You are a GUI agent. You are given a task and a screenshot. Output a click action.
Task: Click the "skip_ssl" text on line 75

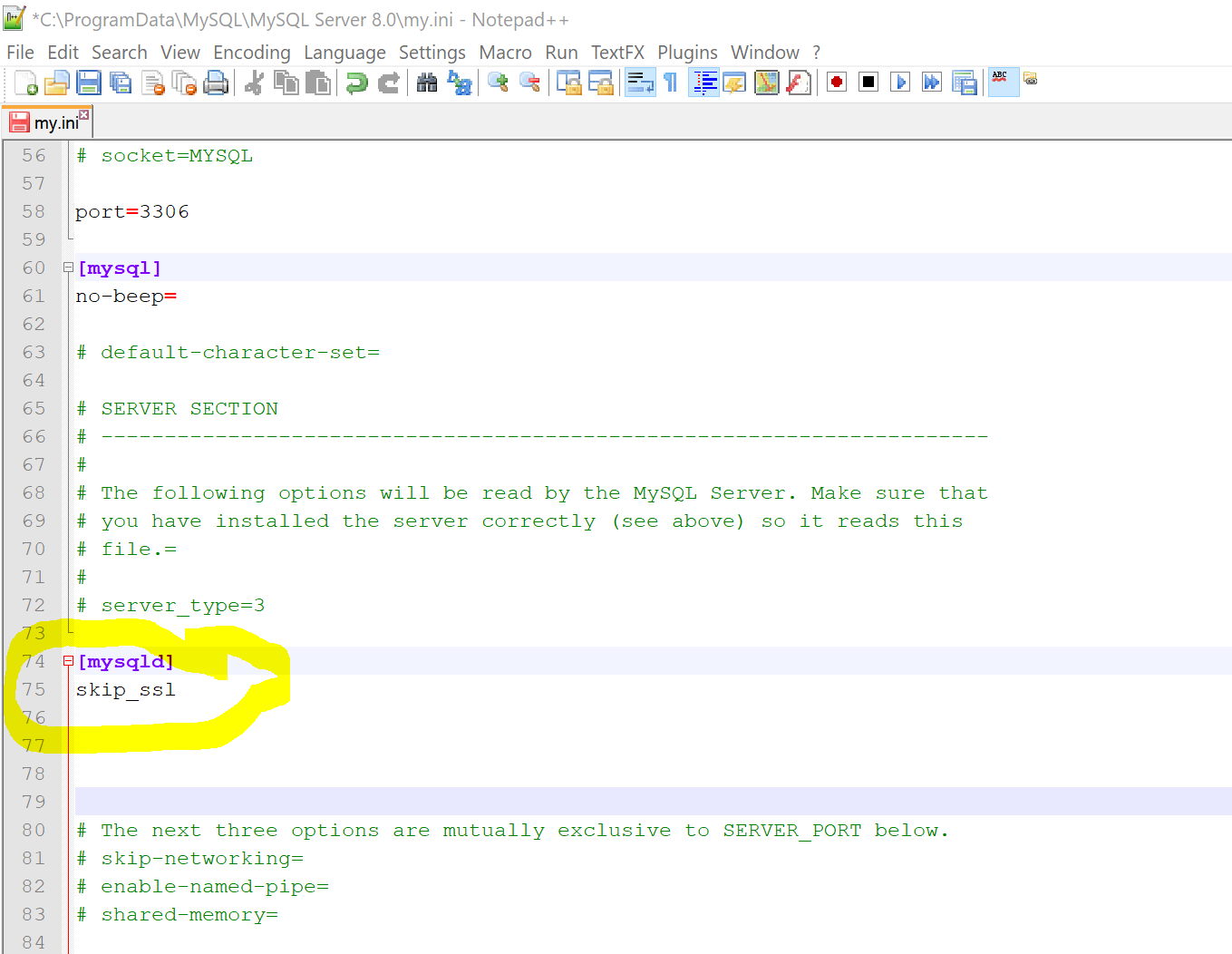[x=126, y=690]
